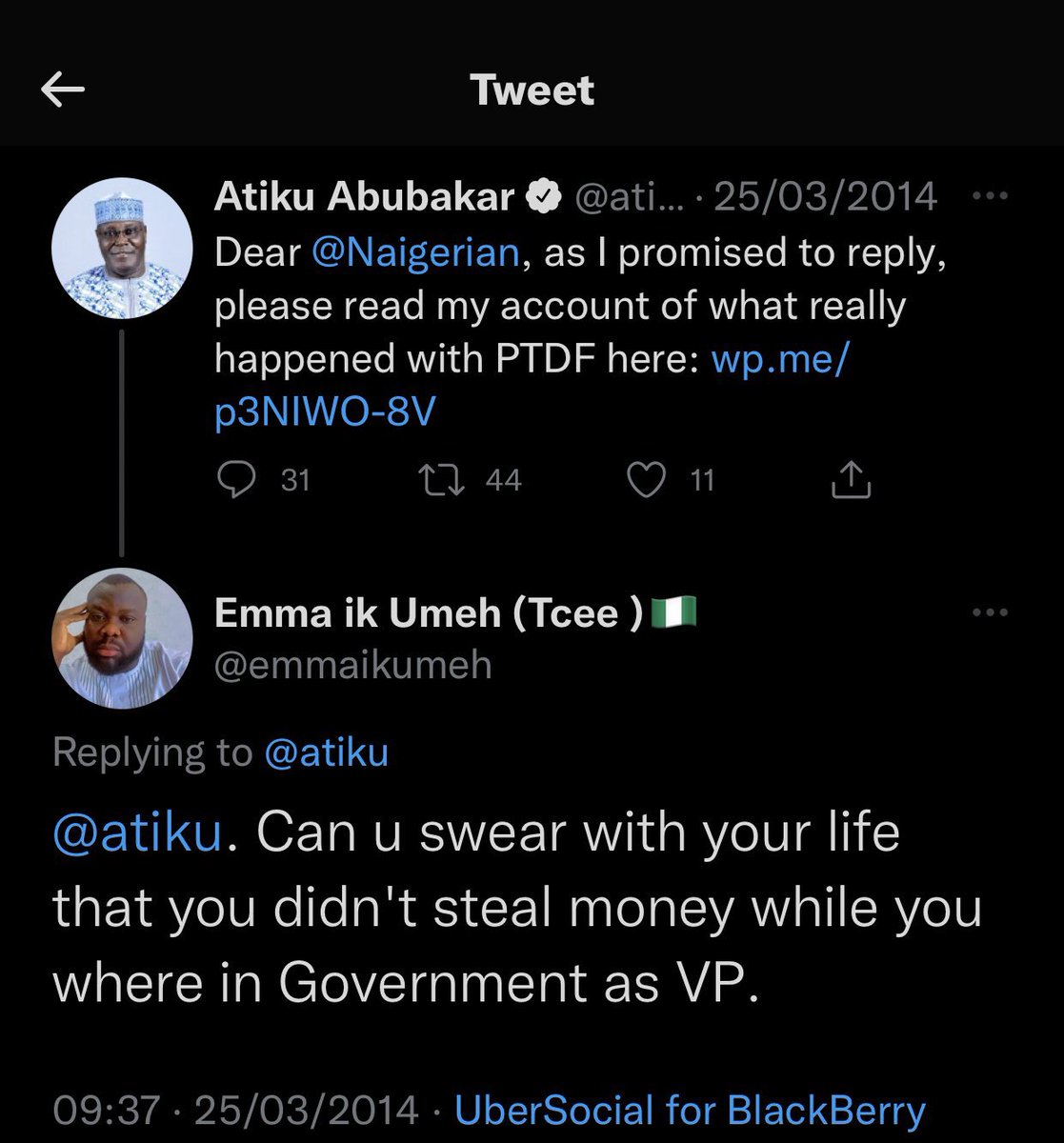Tap the verified badge beside Atiku Abubakar
The height and width of the screenshot is (1143, 1064).
click(x=543, y=196)
